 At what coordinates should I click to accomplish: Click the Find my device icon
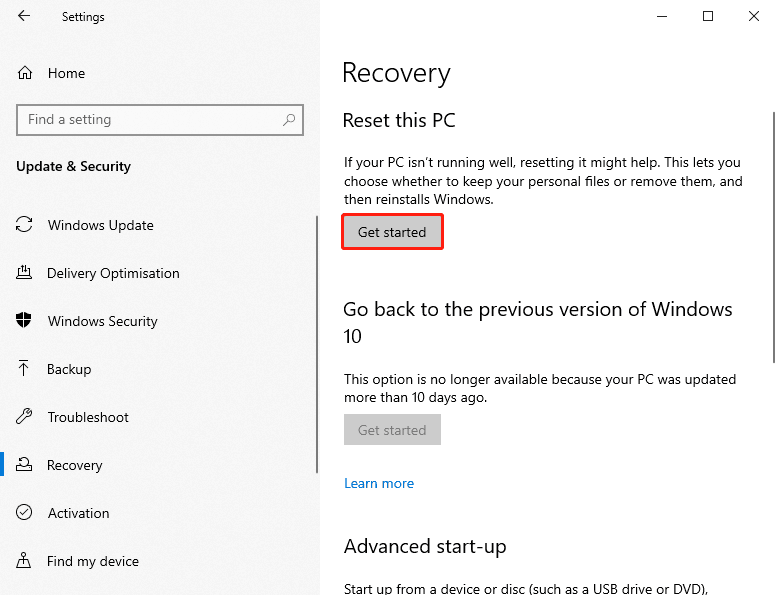tap(24, 561)
